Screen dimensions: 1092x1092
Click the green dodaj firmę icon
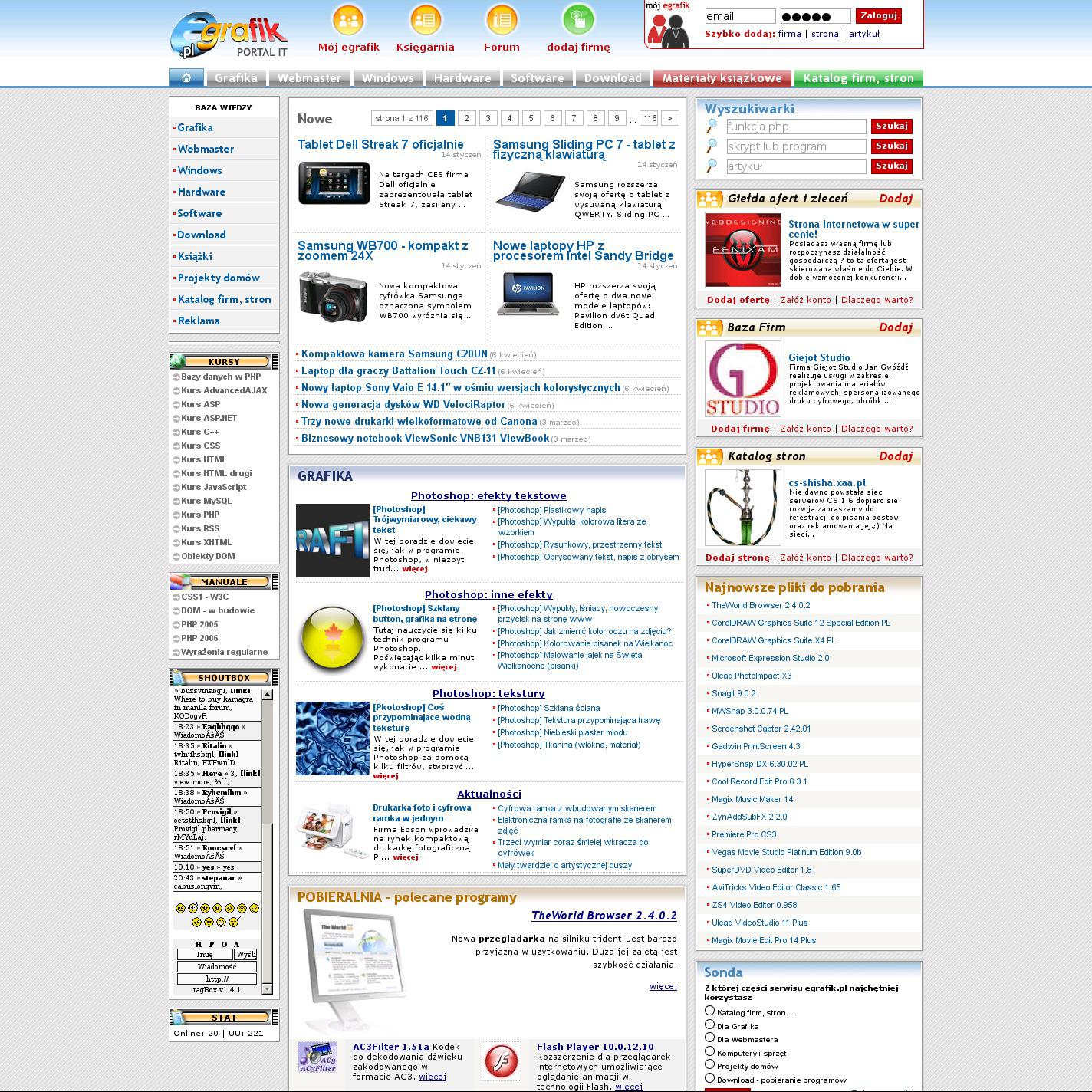click(x=578, y=20)
